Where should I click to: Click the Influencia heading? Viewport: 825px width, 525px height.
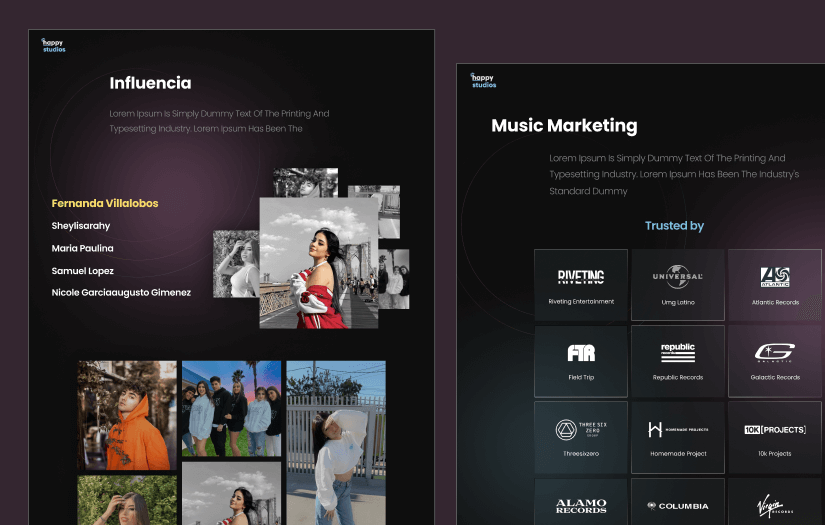pos(150,83)
